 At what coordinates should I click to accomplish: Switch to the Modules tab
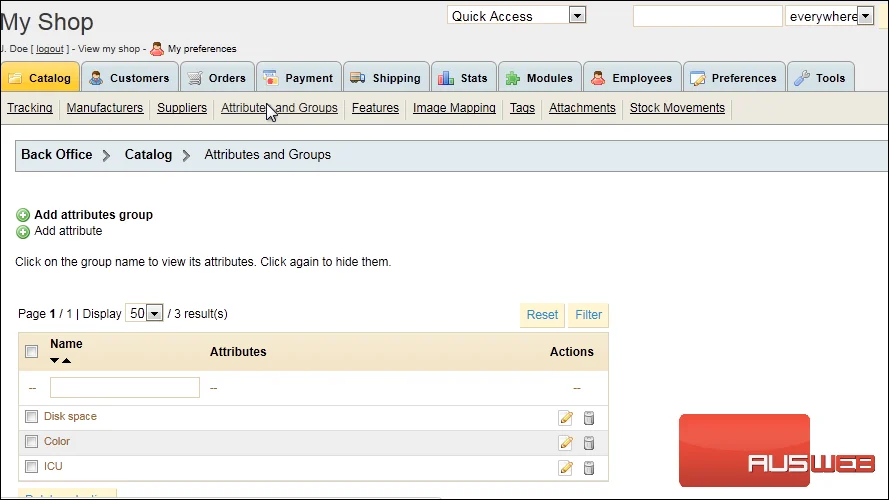540,78
